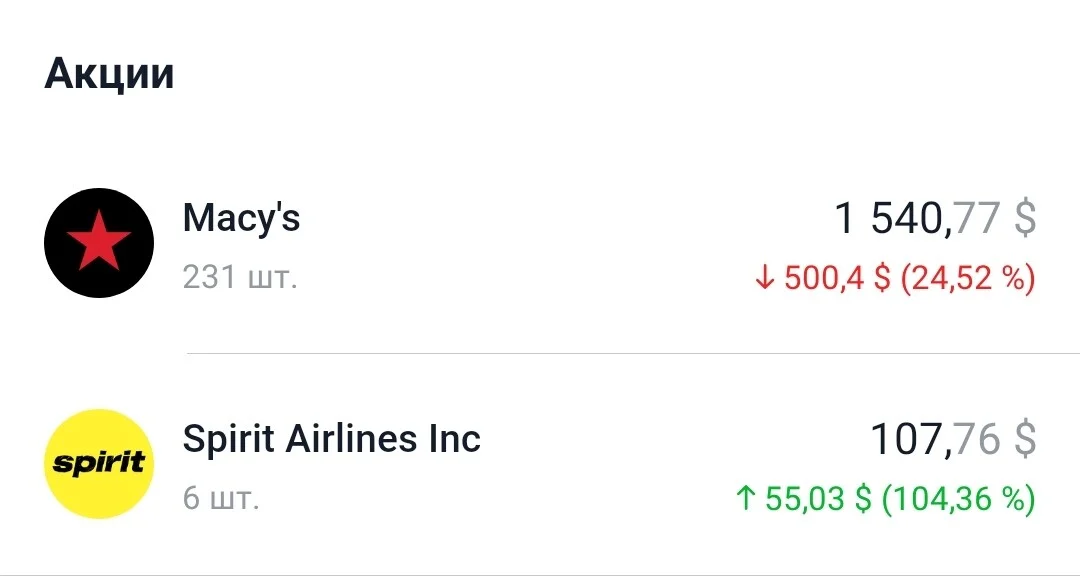The image size is (1080, 582).
Task: Open the Spirit Airlines Inc stock name
Action: (331, 439)
